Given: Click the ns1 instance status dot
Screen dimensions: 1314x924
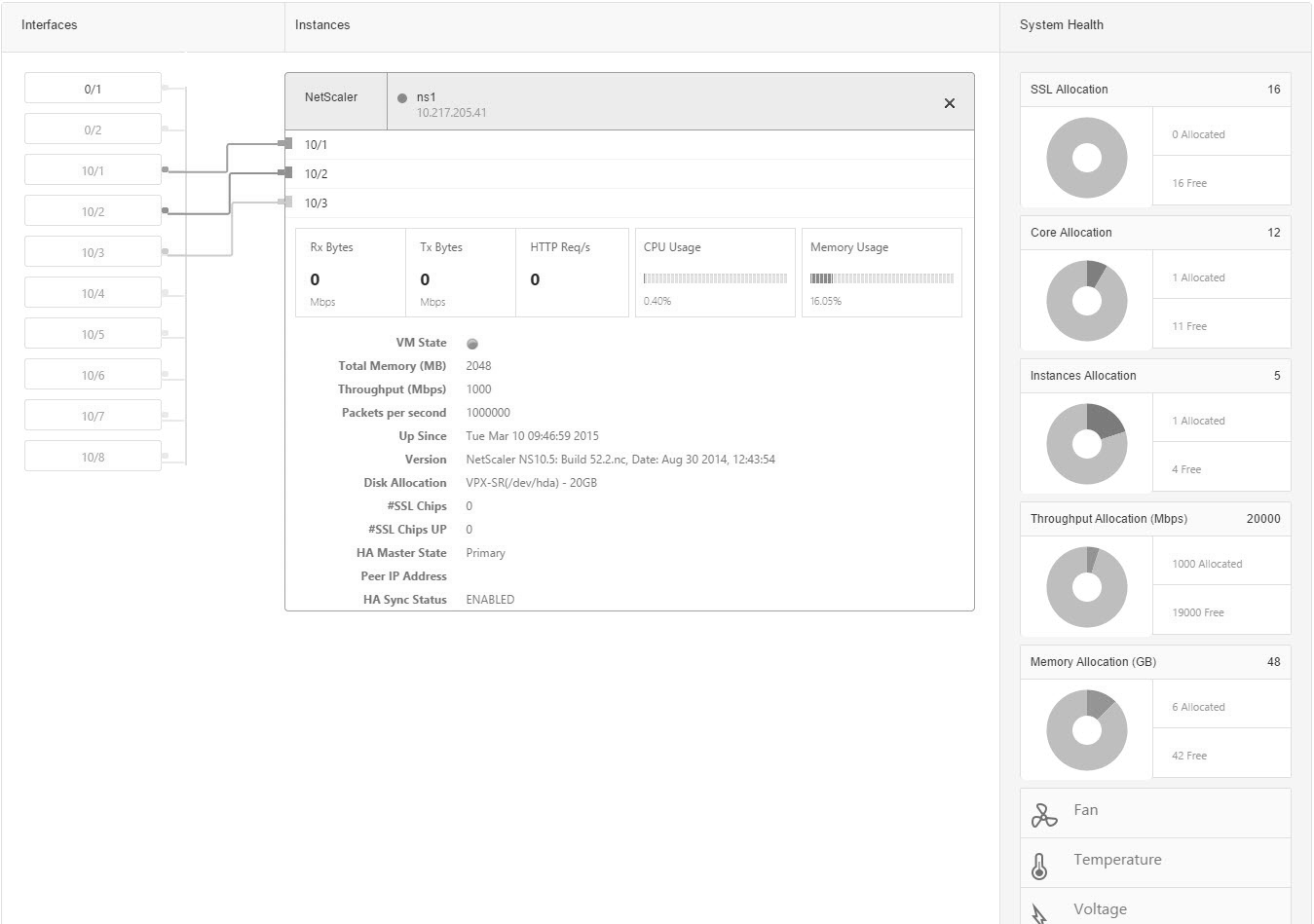Looking at the screenshot, I should tap(402, 97).
